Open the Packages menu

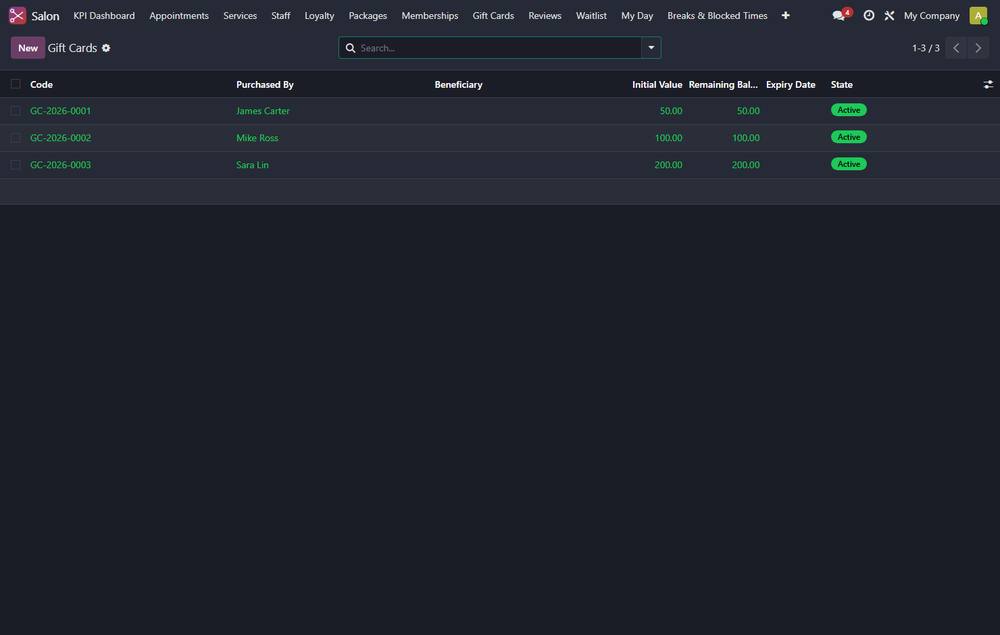point(367,15)
